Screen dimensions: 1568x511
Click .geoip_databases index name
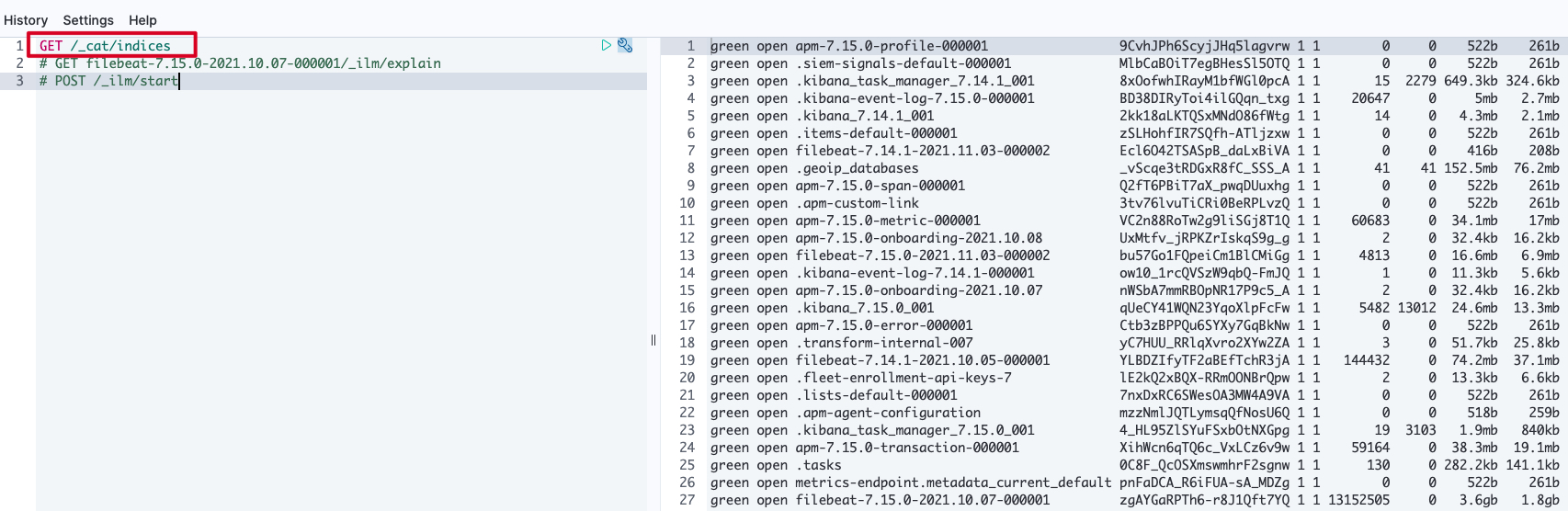858,168
